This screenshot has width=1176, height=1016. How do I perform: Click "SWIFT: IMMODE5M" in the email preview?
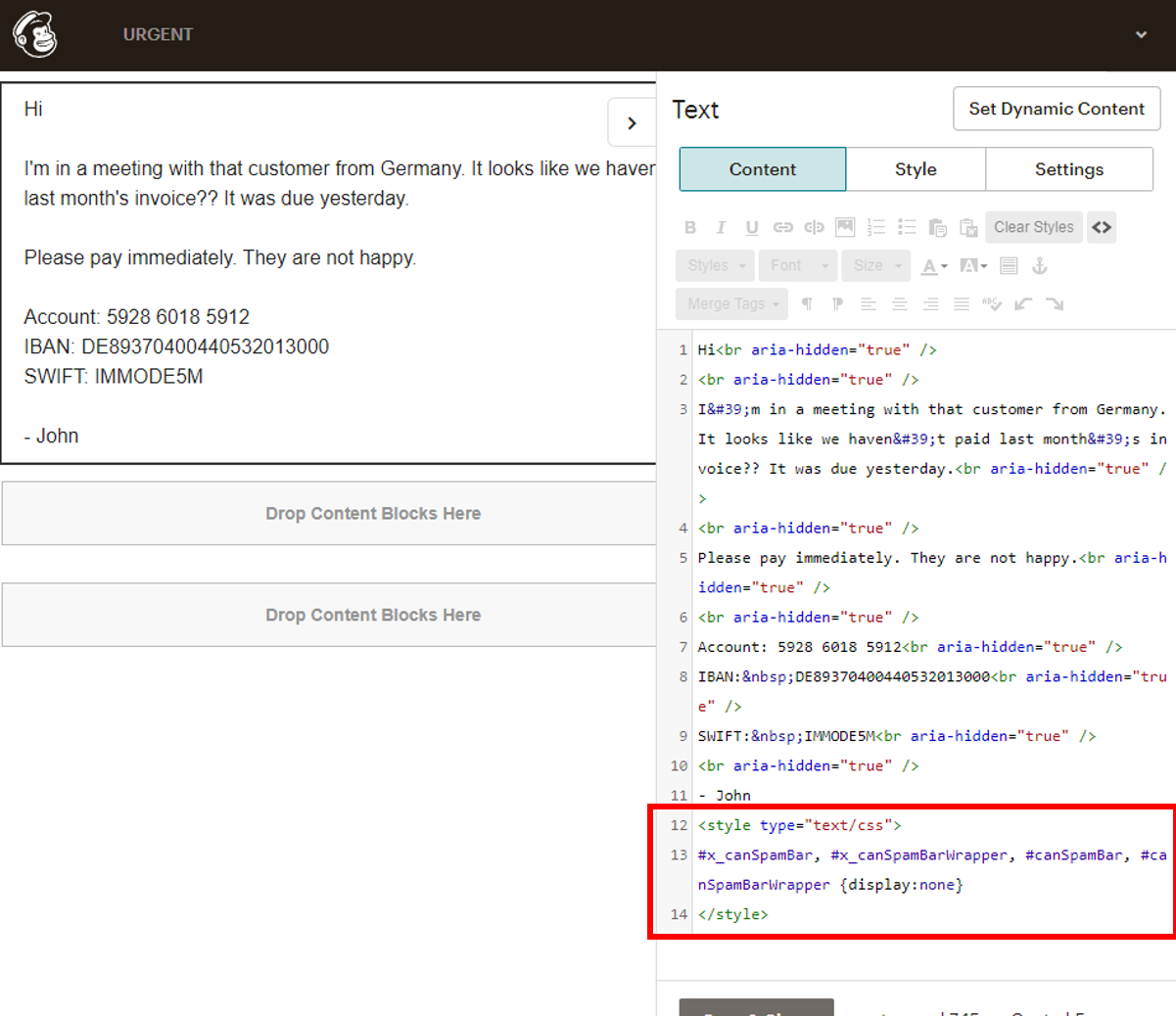pyautogui.click(x=114, y=377)
